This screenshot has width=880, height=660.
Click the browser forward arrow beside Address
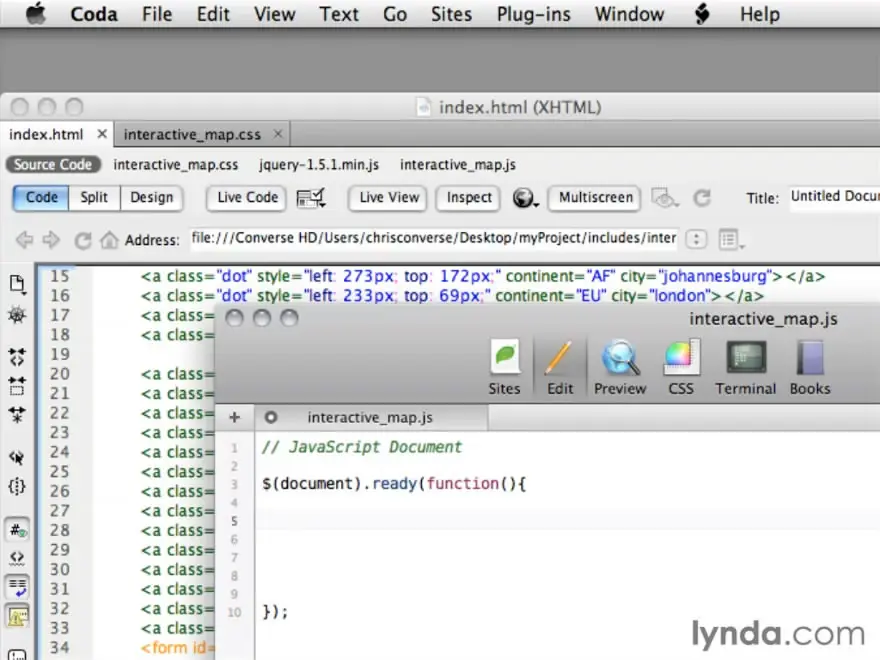point(51,240)
